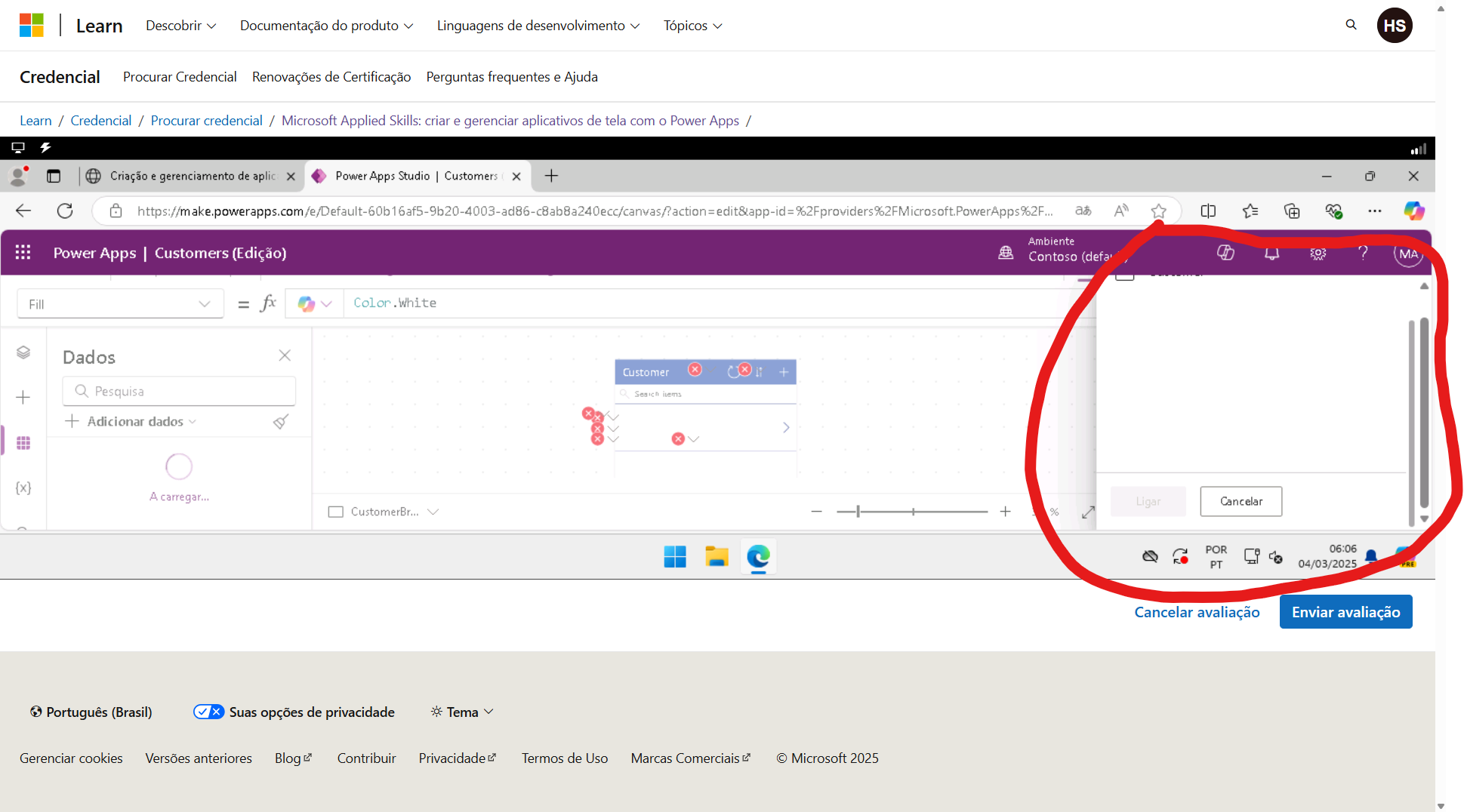Open Edge browser essentials heart icon

[1333, 211]
